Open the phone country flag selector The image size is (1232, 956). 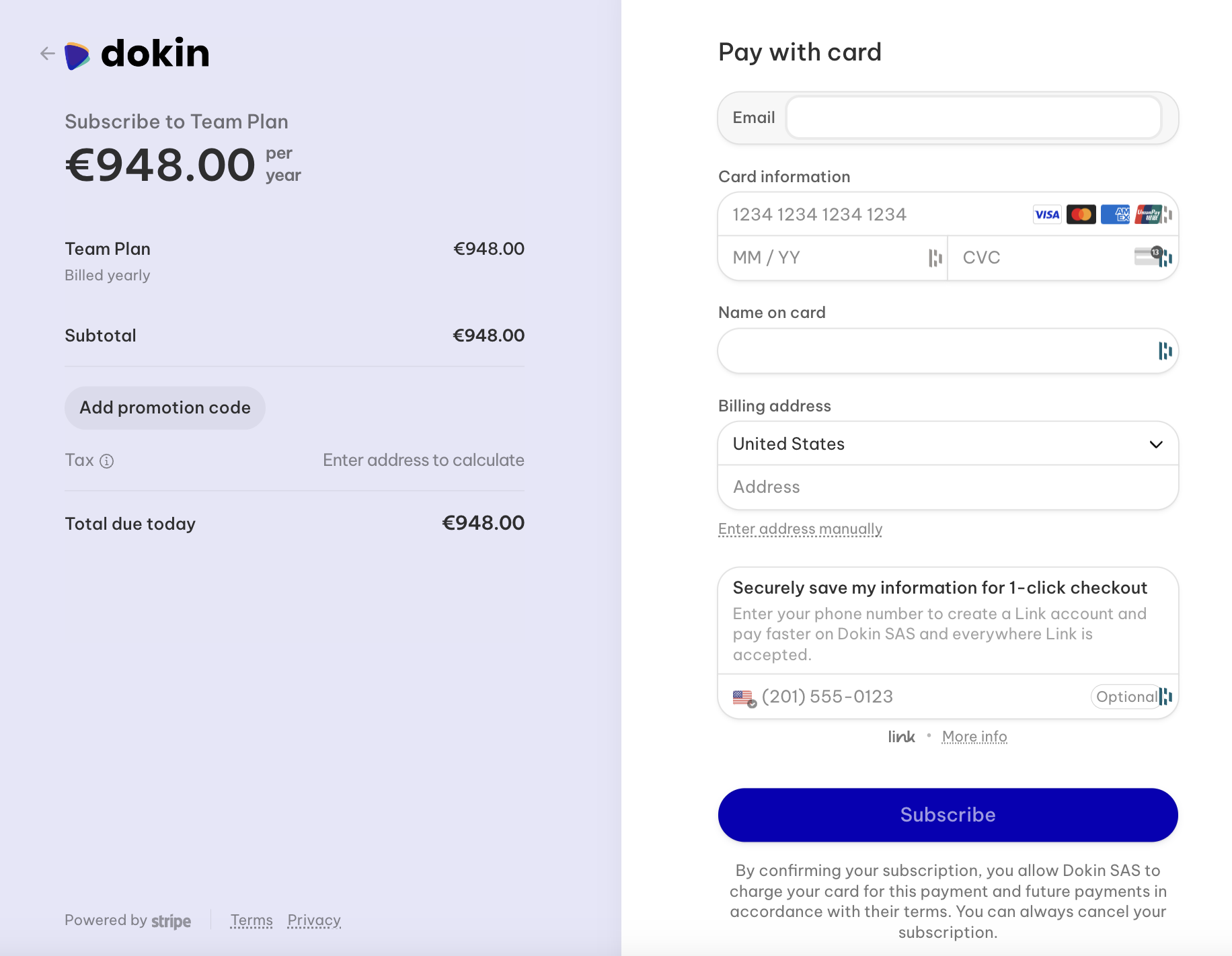744,698
